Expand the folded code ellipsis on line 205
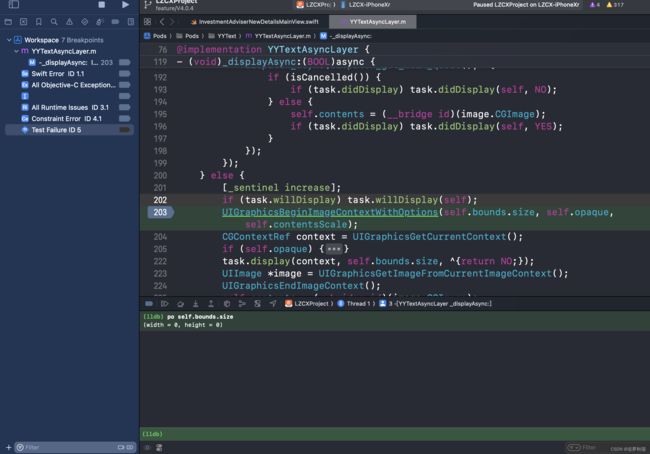 (334, 249)
